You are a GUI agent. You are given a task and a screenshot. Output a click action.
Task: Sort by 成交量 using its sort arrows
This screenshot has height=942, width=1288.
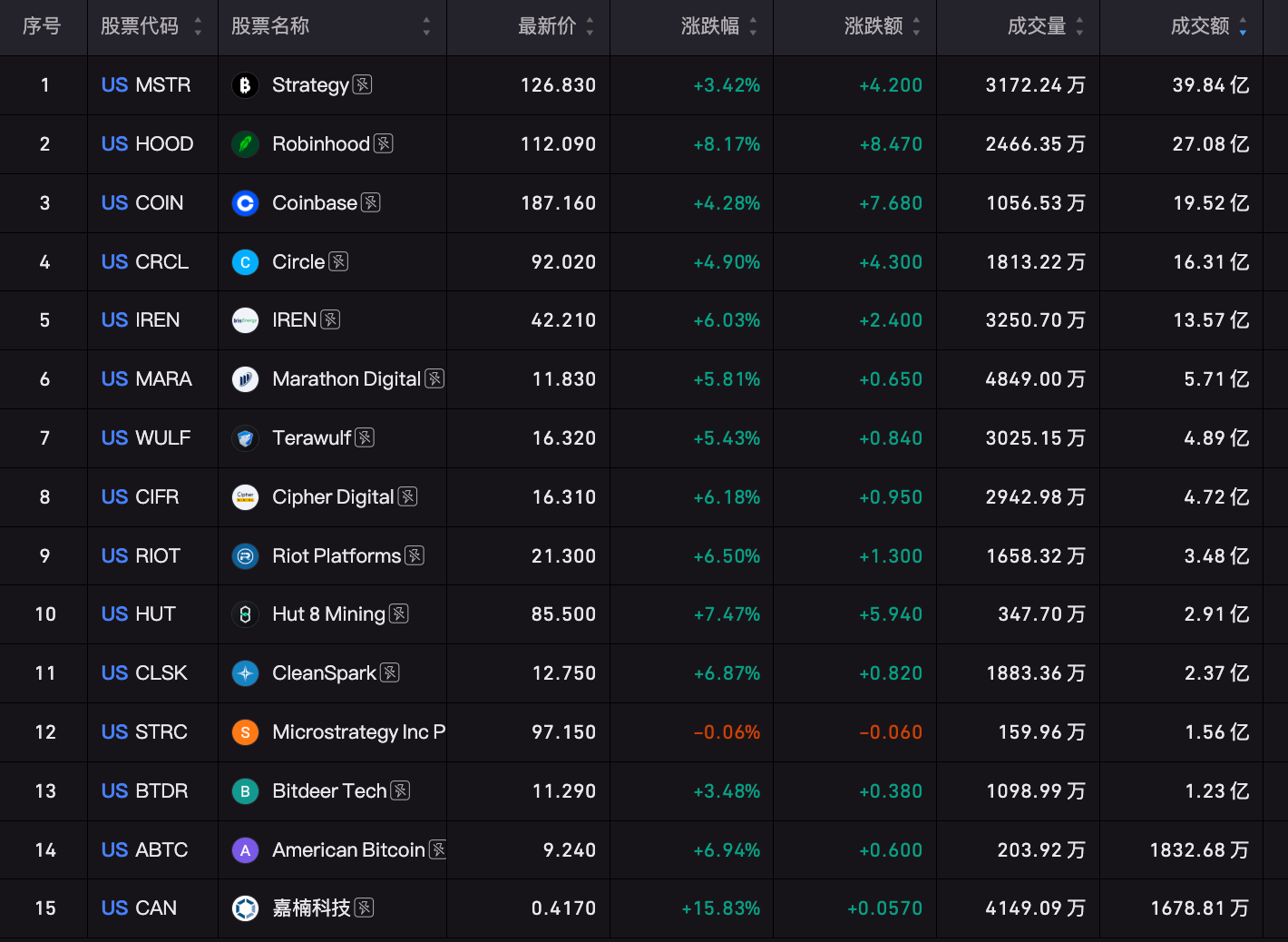pyautogui.click(x=1079, y=27)
